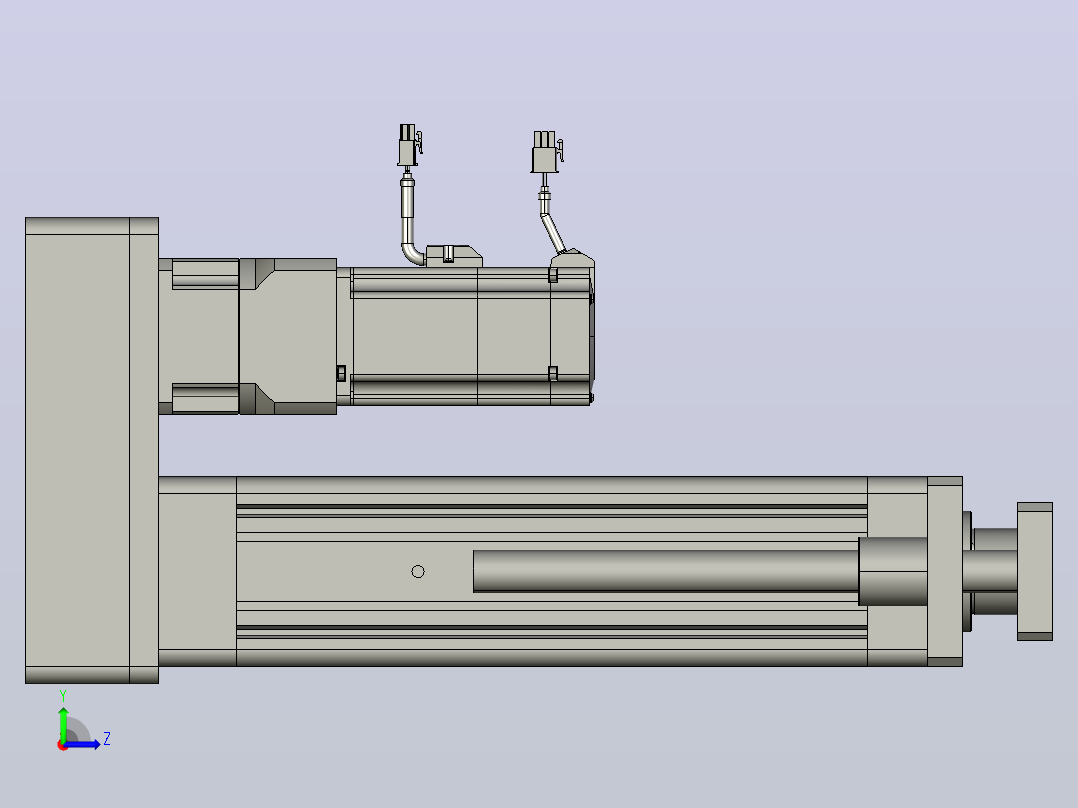
Task: Select the small circular hole on the actuator body
Action: 417,571
